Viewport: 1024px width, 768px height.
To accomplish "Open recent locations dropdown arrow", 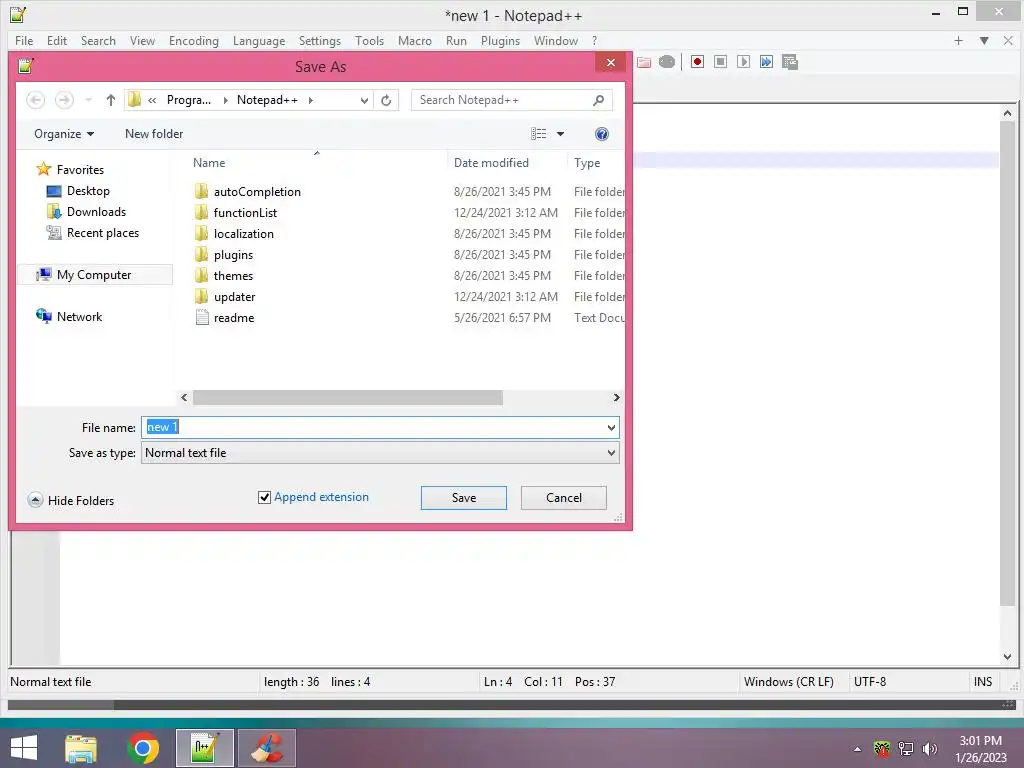I will [x=88, y=100].
